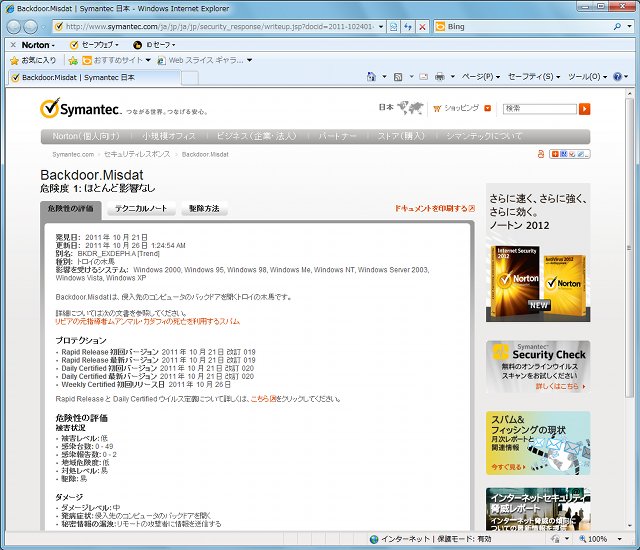The width and height of the screenshot is (640, 550).
Task: Click the Norton 2012 product advertisement
Action: [x=538, y=253]
